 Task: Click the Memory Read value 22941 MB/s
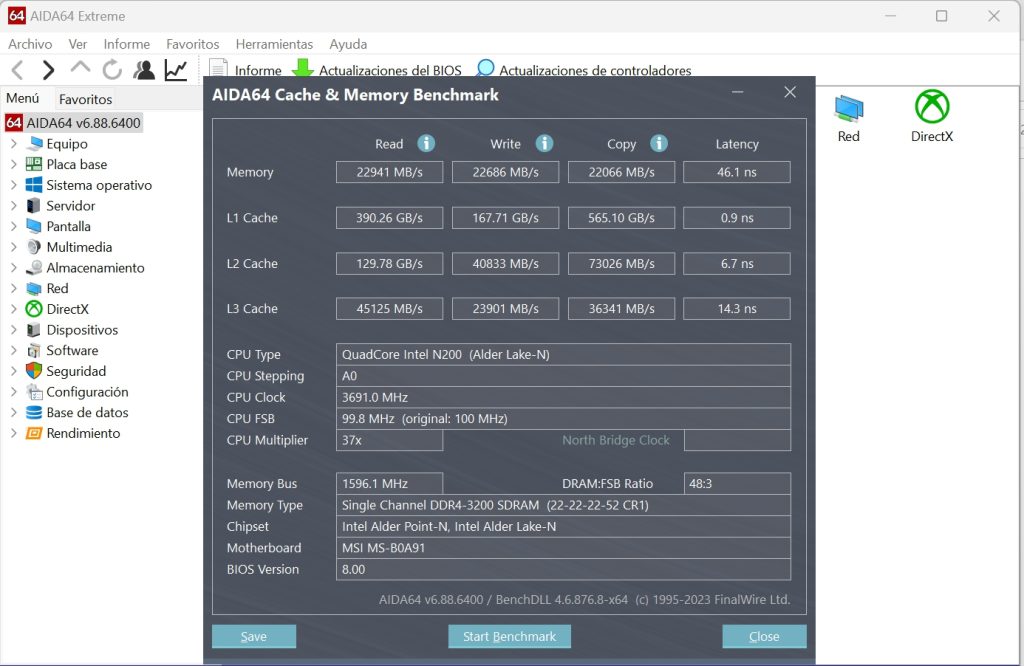[x=389, y=172]
